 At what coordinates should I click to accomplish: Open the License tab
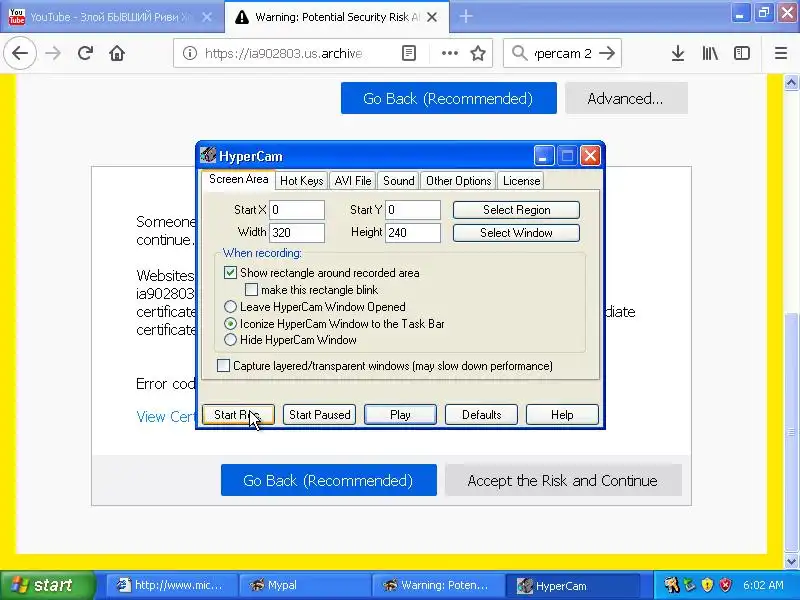pyautogui.click(x=521, y=181)
